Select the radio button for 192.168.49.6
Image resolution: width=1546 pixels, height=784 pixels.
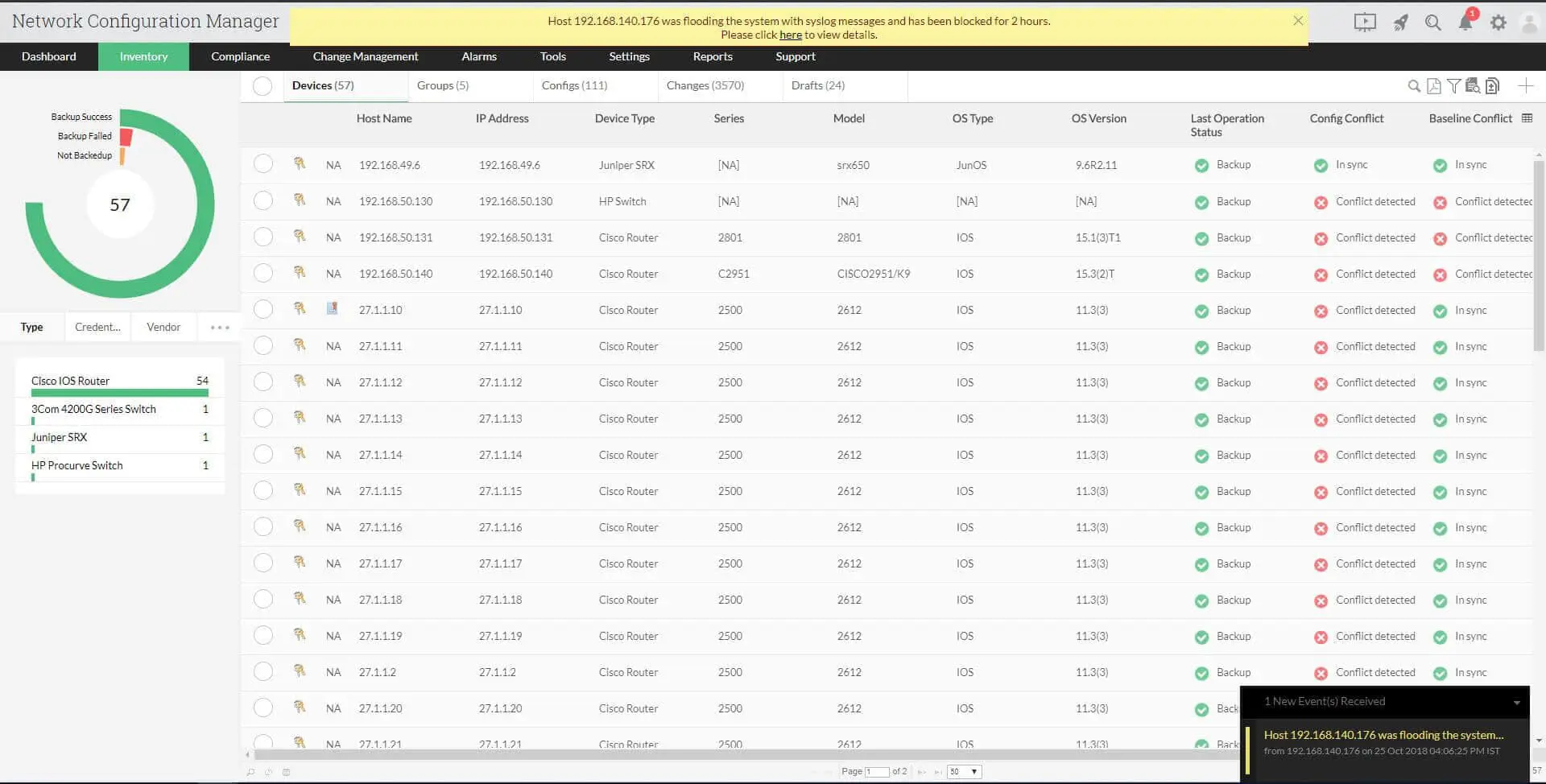click(263, 163)
